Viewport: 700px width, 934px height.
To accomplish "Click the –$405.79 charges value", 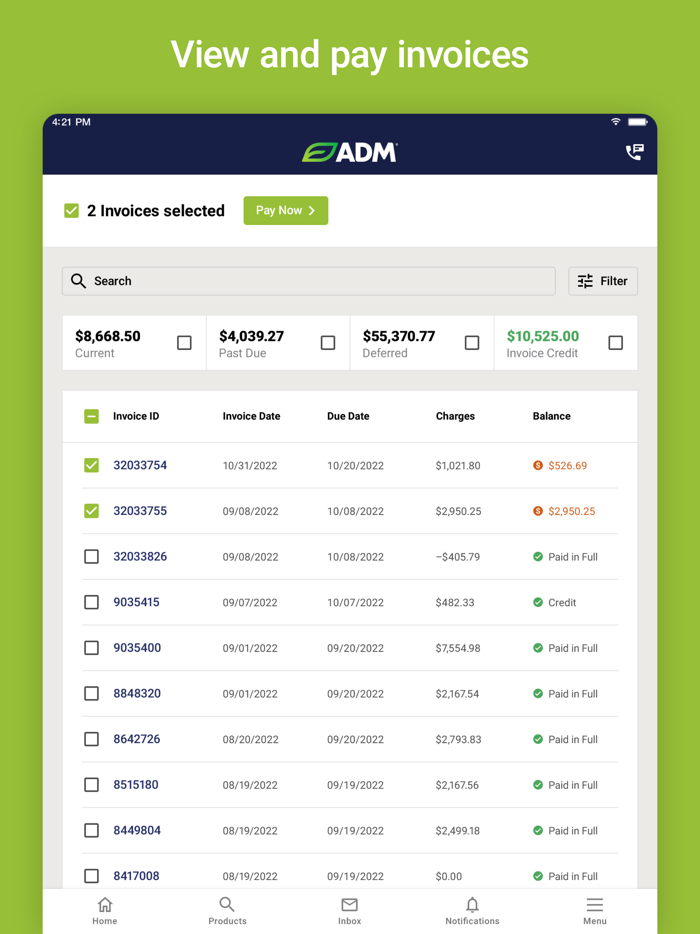I will pos(458,557).
